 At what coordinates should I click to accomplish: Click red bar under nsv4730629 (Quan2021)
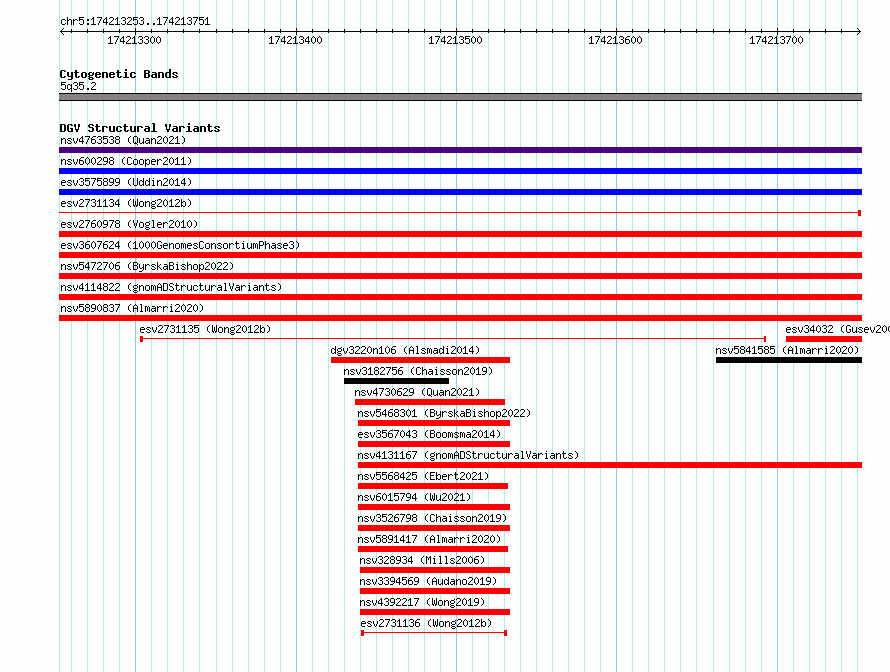pyautogui.click(x=430, y=402)
